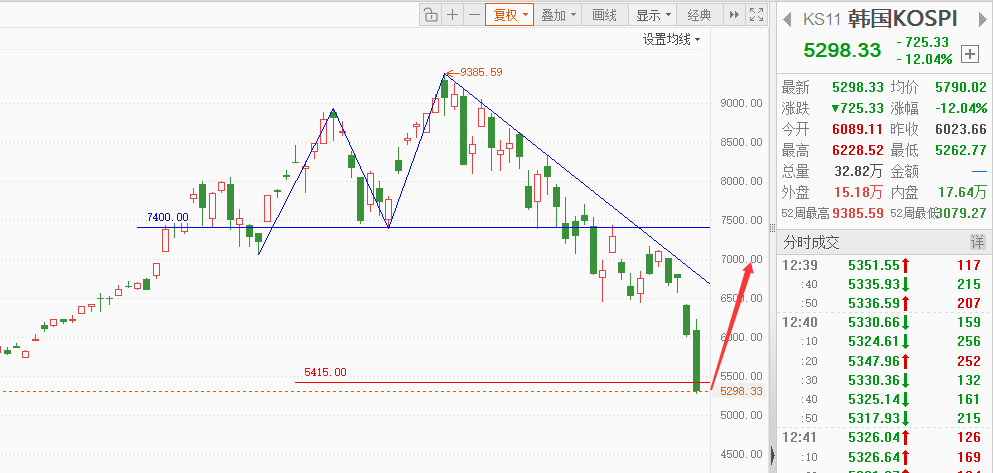Go to next stock with right arrow
This screenshot has height=473, width=993.
click(982, 19)
